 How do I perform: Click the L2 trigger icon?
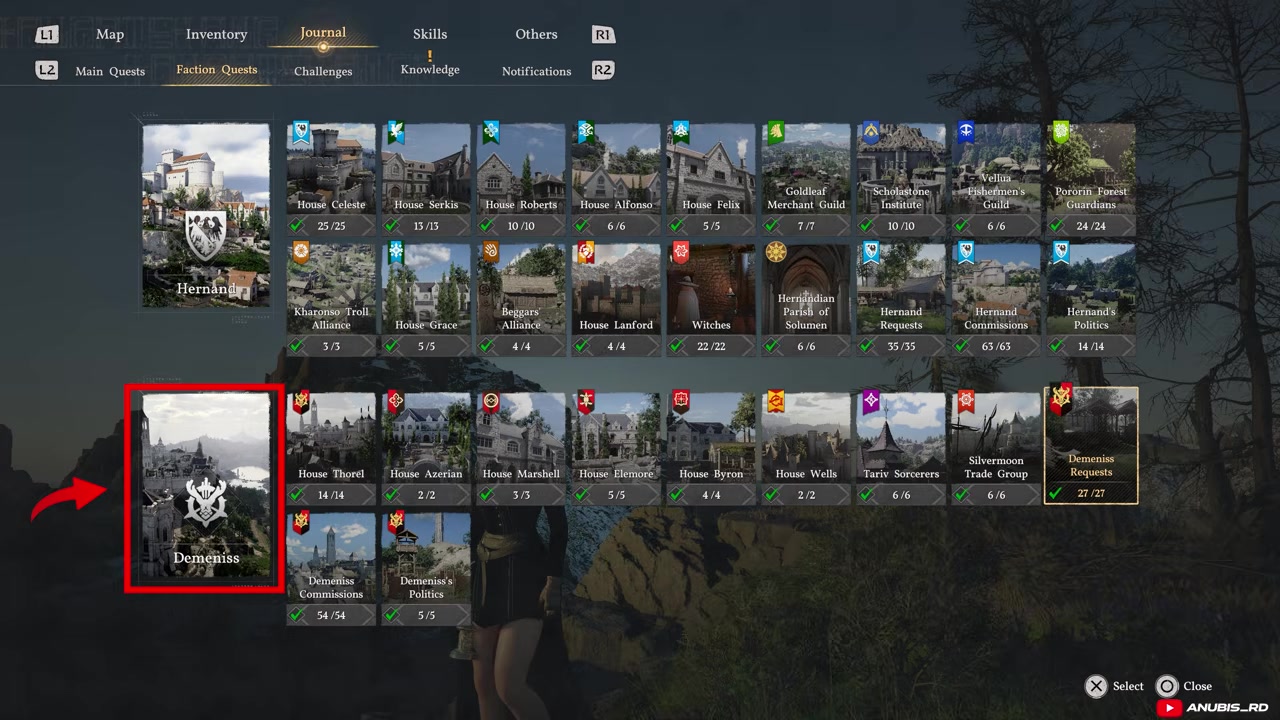pyautogui.click(x=47, y=70)
